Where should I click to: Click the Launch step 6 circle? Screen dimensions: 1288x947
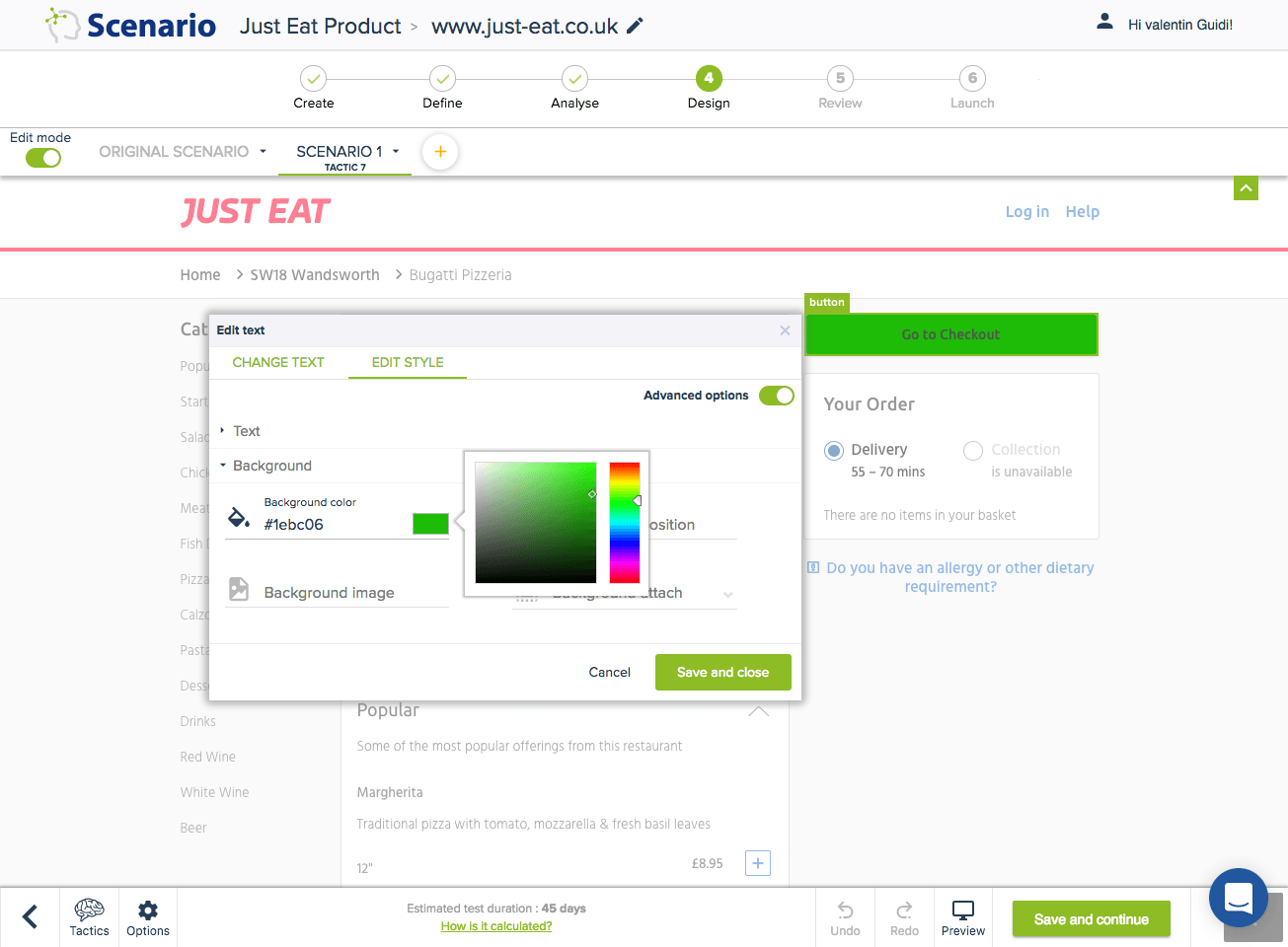pyautogui.click(x=972, y=78)
